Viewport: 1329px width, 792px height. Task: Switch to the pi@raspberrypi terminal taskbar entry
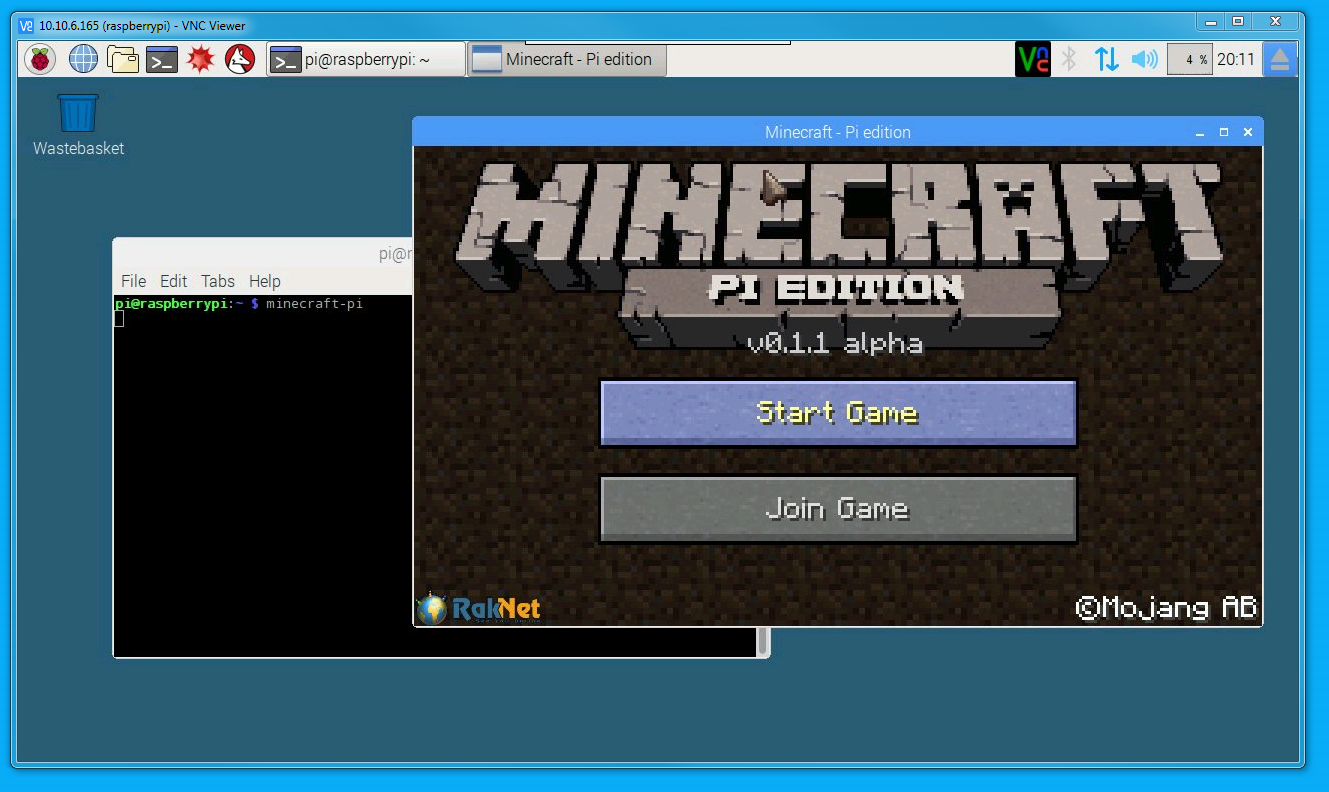[366, 60]
